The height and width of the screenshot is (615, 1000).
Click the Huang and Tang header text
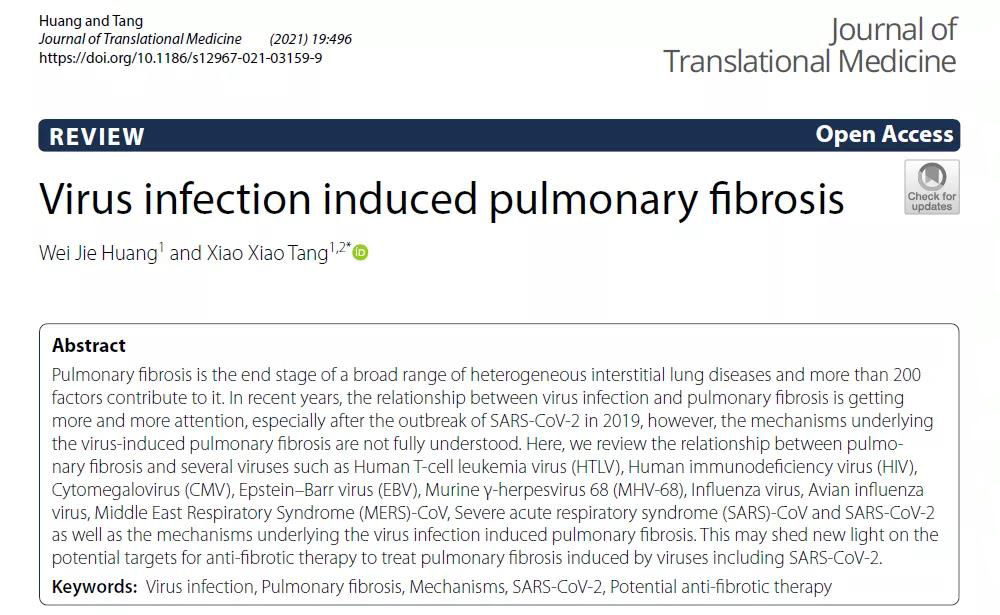[90, 21]
